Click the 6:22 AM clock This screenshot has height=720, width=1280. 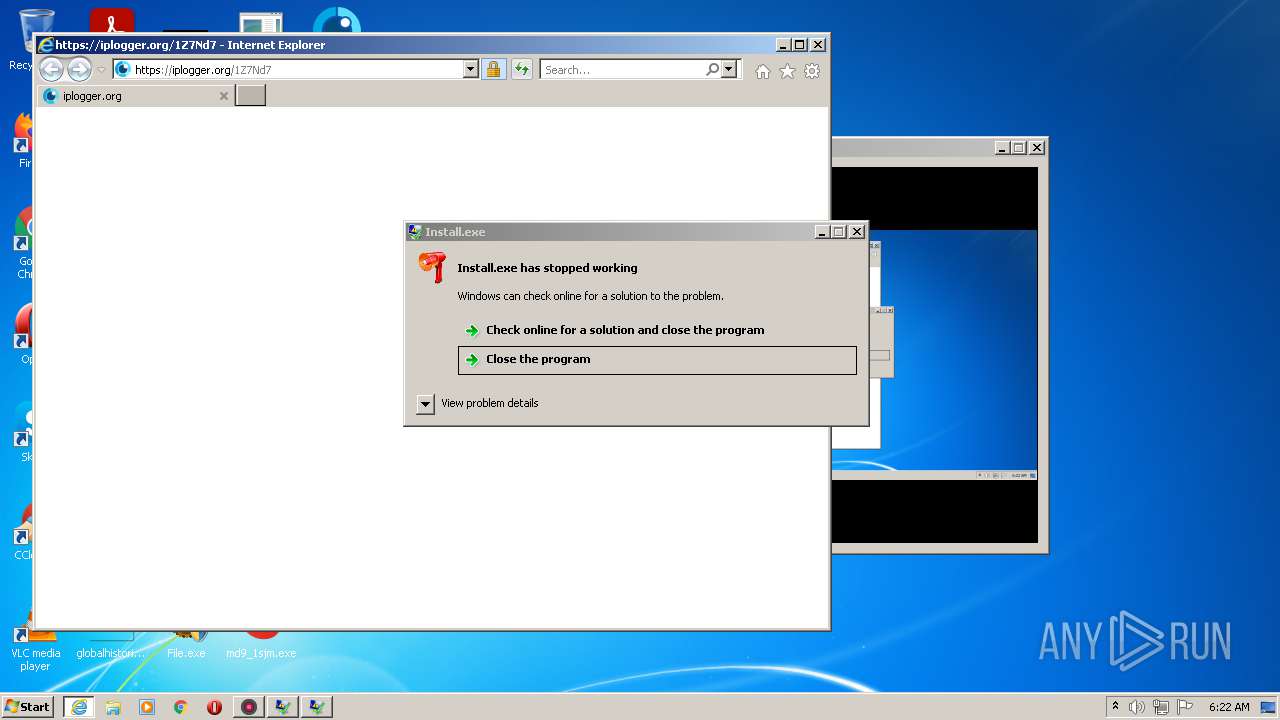click(1229, 707)
